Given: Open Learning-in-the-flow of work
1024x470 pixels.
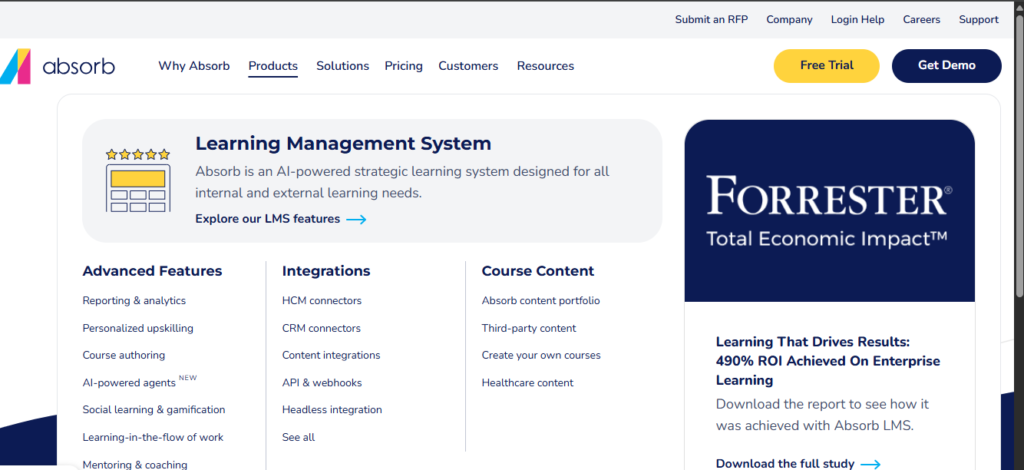Looking at the screenshot, I should point(153,437).
